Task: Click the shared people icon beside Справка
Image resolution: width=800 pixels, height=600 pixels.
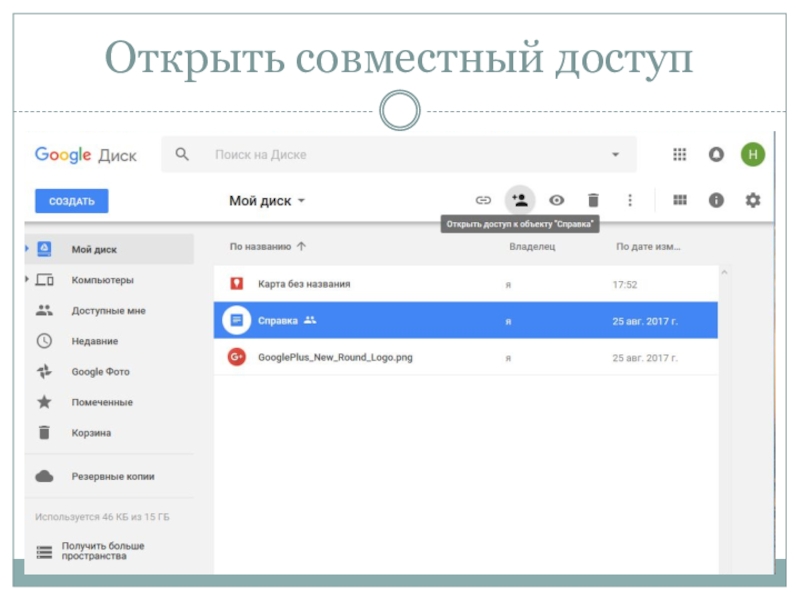Action: [x=310, y=320]
